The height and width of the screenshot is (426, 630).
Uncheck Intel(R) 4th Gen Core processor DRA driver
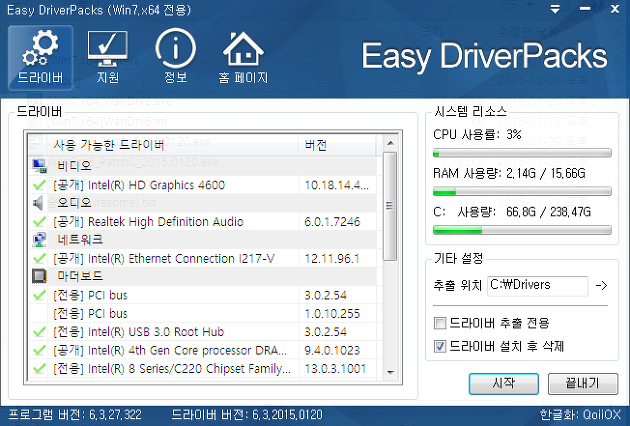click(x=39, y=350)
